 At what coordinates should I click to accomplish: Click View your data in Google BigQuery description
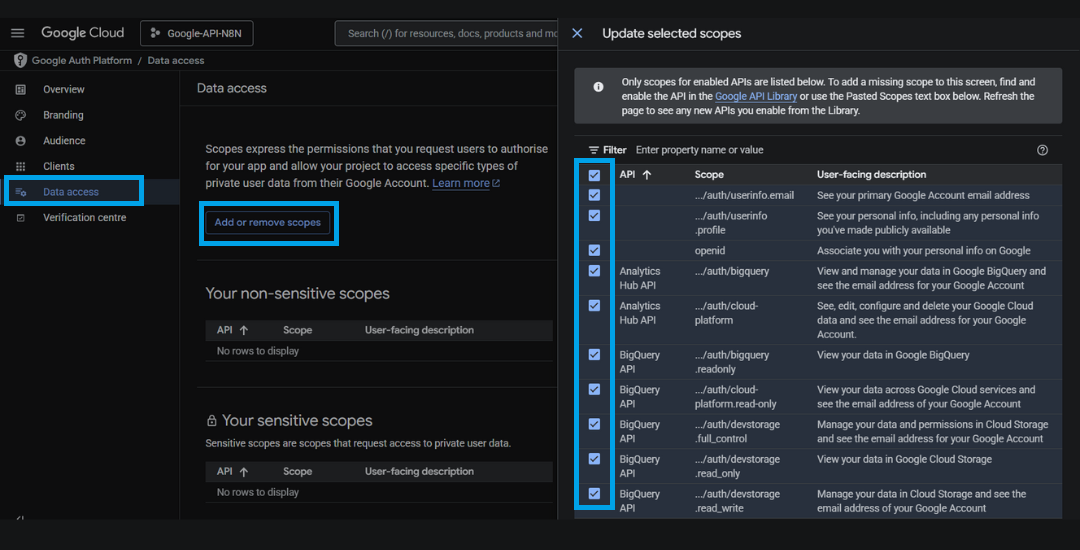(x=893, y=355)
